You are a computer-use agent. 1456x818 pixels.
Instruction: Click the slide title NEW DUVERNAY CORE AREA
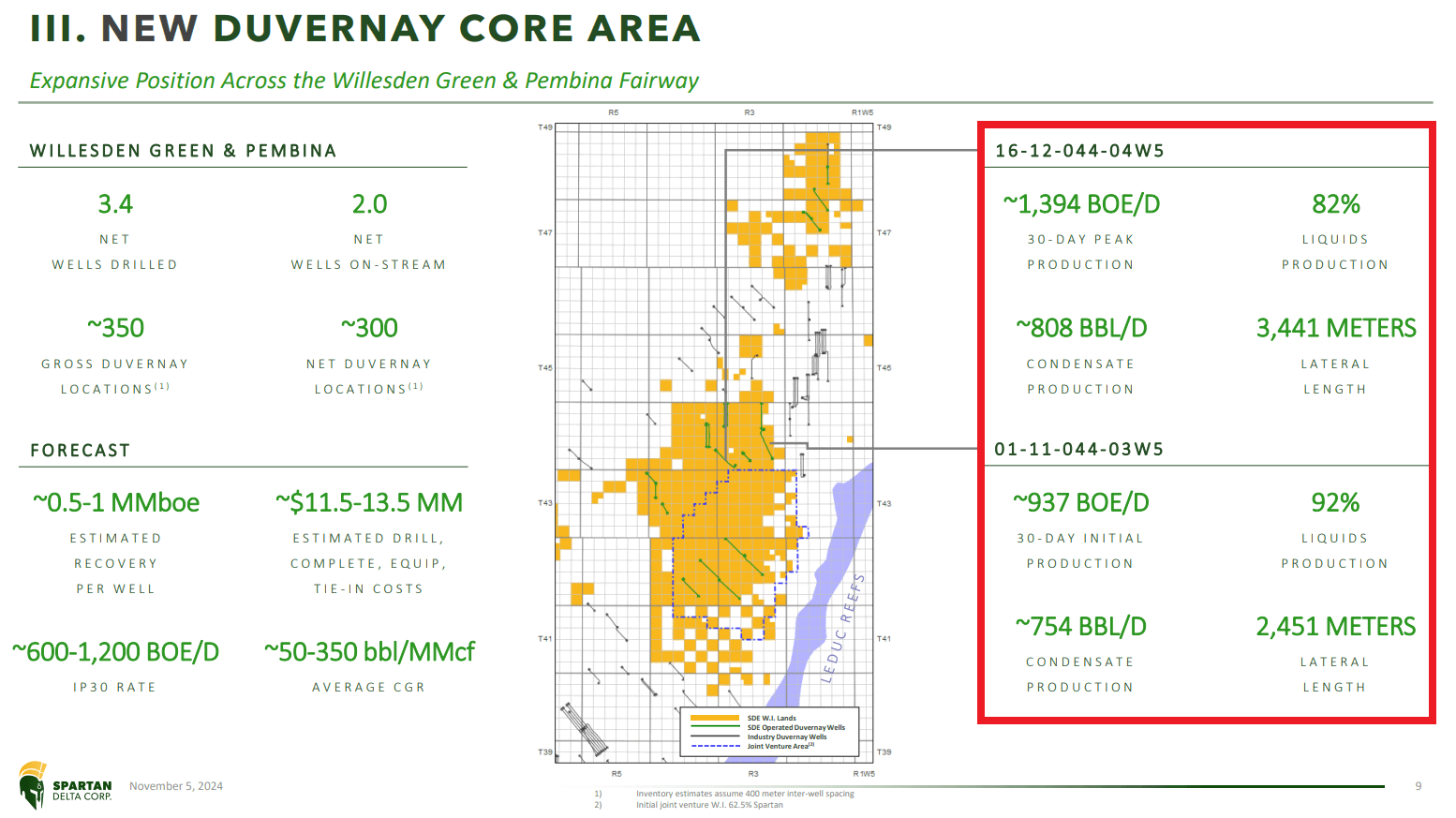364,28
